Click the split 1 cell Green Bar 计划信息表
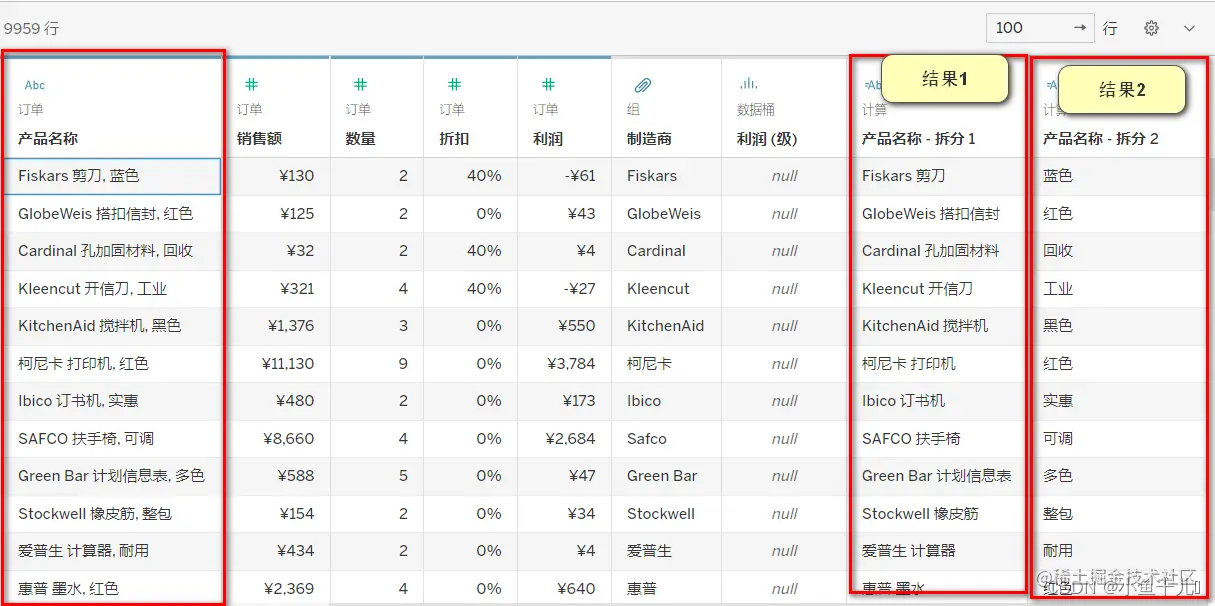 click(937, 476)
